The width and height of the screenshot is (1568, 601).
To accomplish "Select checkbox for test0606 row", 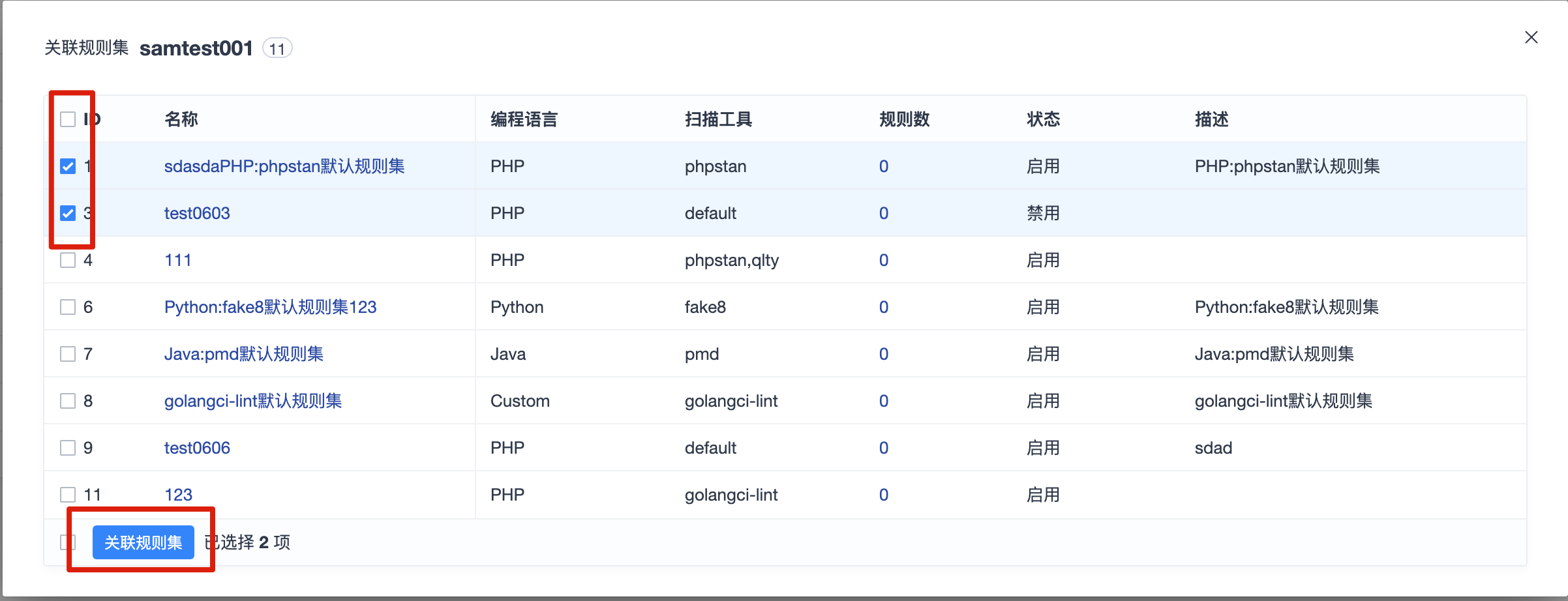I will [68, 448].
